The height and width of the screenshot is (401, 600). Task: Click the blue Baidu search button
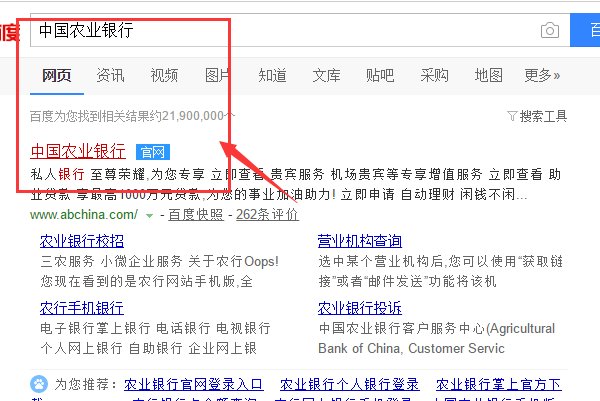(x=585, y=30)
